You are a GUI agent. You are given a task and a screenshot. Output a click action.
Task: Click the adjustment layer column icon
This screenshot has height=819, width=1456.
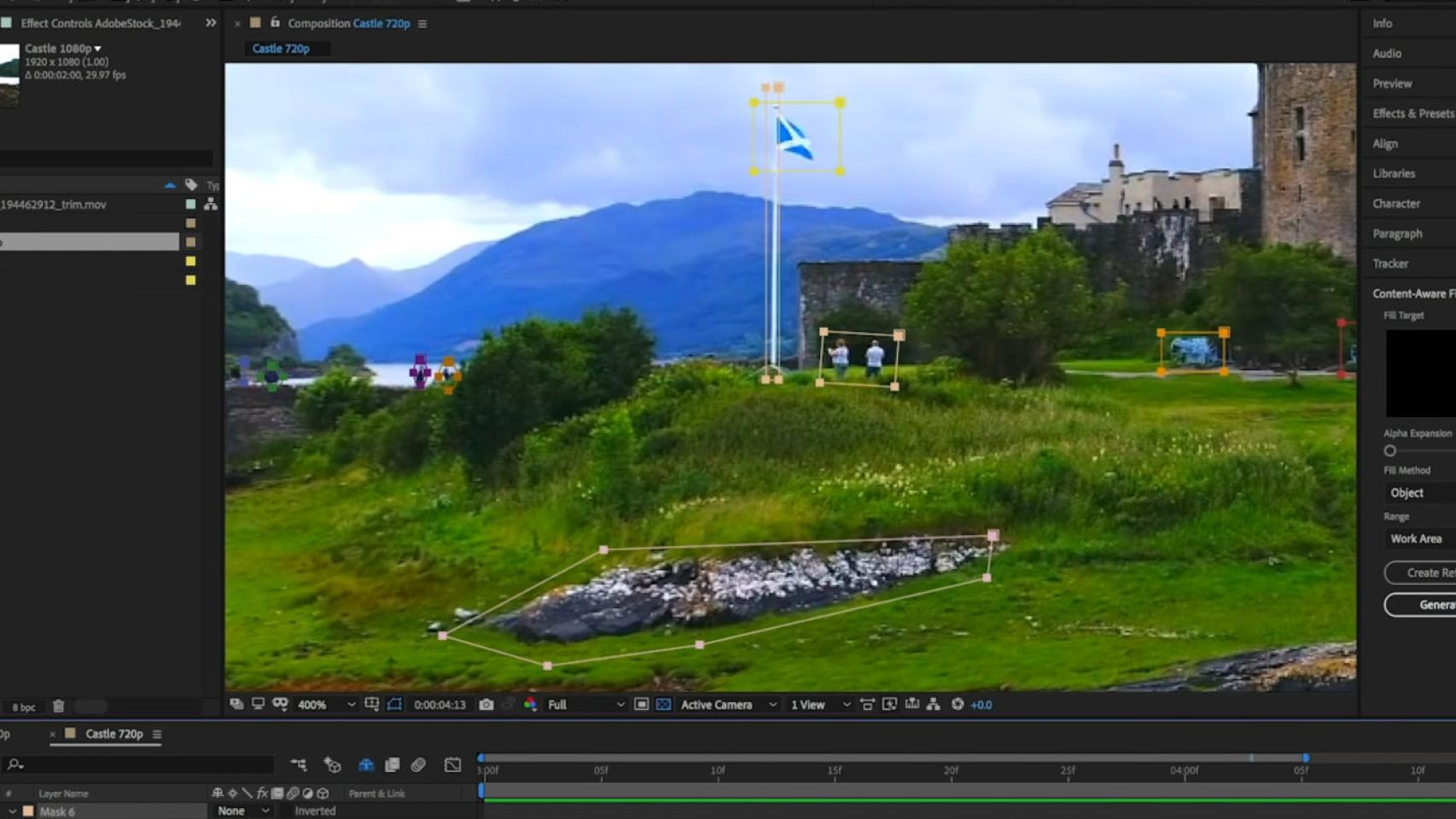308,793
